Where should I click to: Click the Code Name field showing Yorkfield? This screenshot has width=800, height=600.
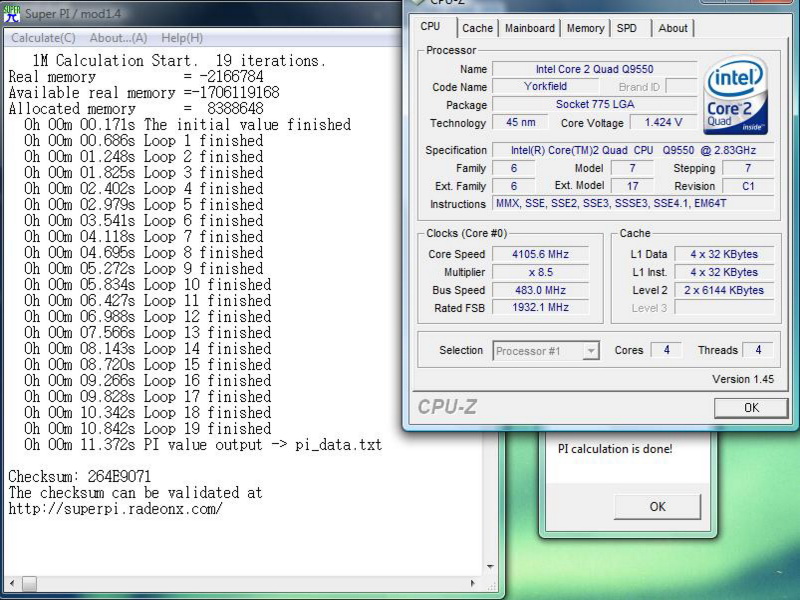(x=545, y=86)
